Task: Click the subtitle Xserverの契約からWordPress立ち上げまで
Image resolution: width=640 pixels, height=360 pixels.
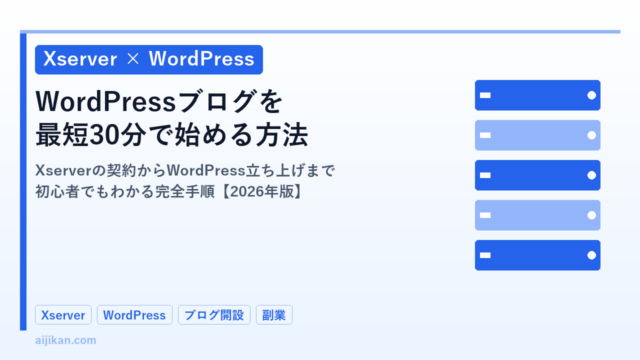Action: [x=185, y=170]
